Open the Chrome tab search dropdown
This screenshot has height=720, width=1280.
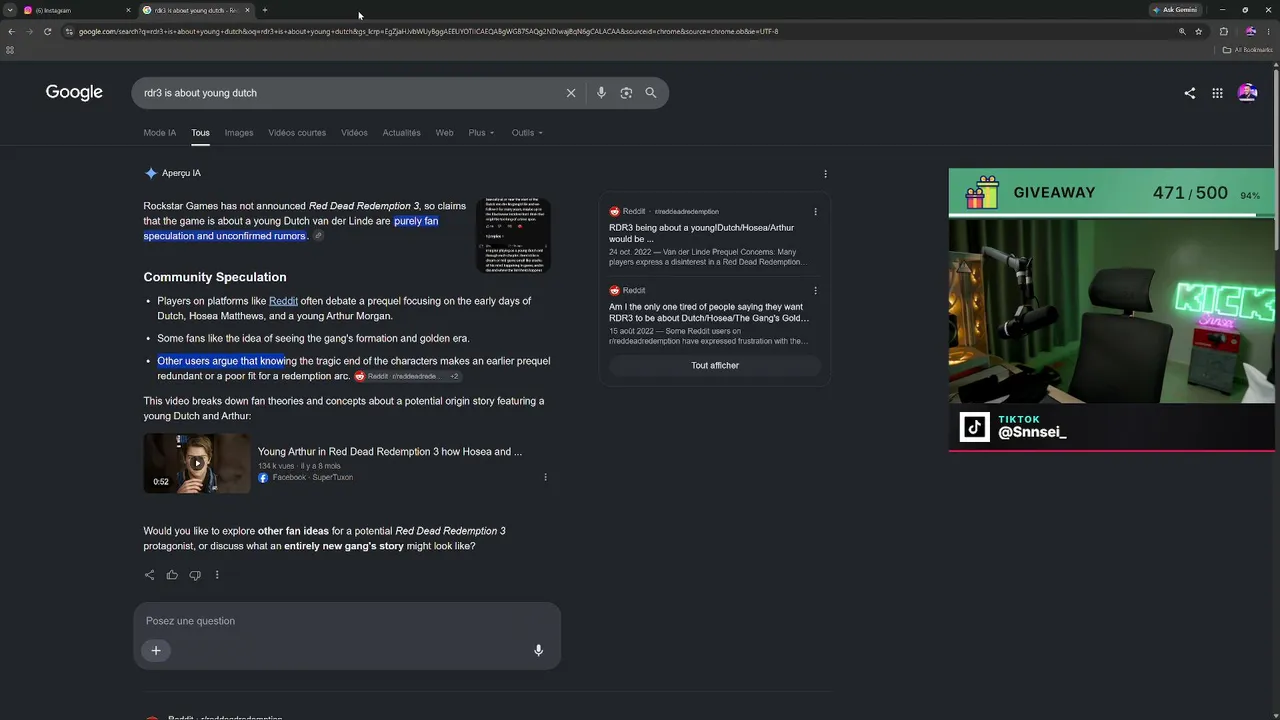(x=10, y=10)
